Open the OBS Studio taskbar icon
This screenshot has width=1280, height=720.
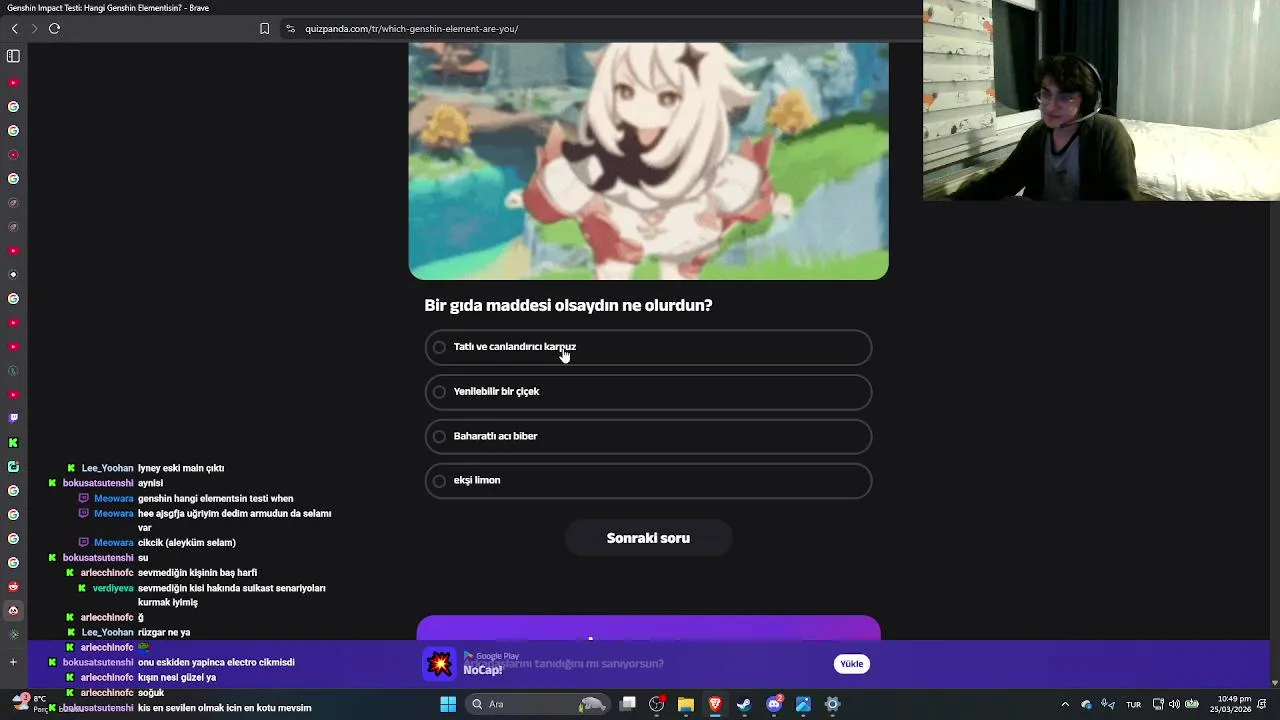point(657,704)
